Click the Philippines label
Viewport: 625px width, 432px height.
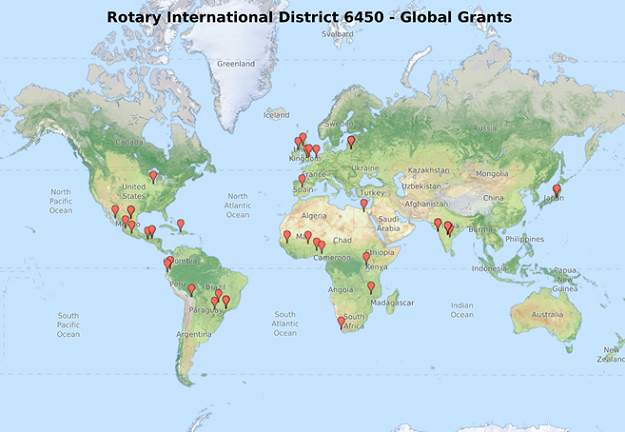(525, 239)
